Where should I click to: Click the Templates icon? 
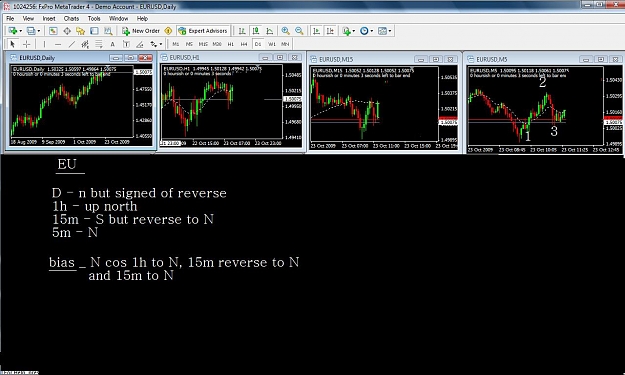coord(382,31)
